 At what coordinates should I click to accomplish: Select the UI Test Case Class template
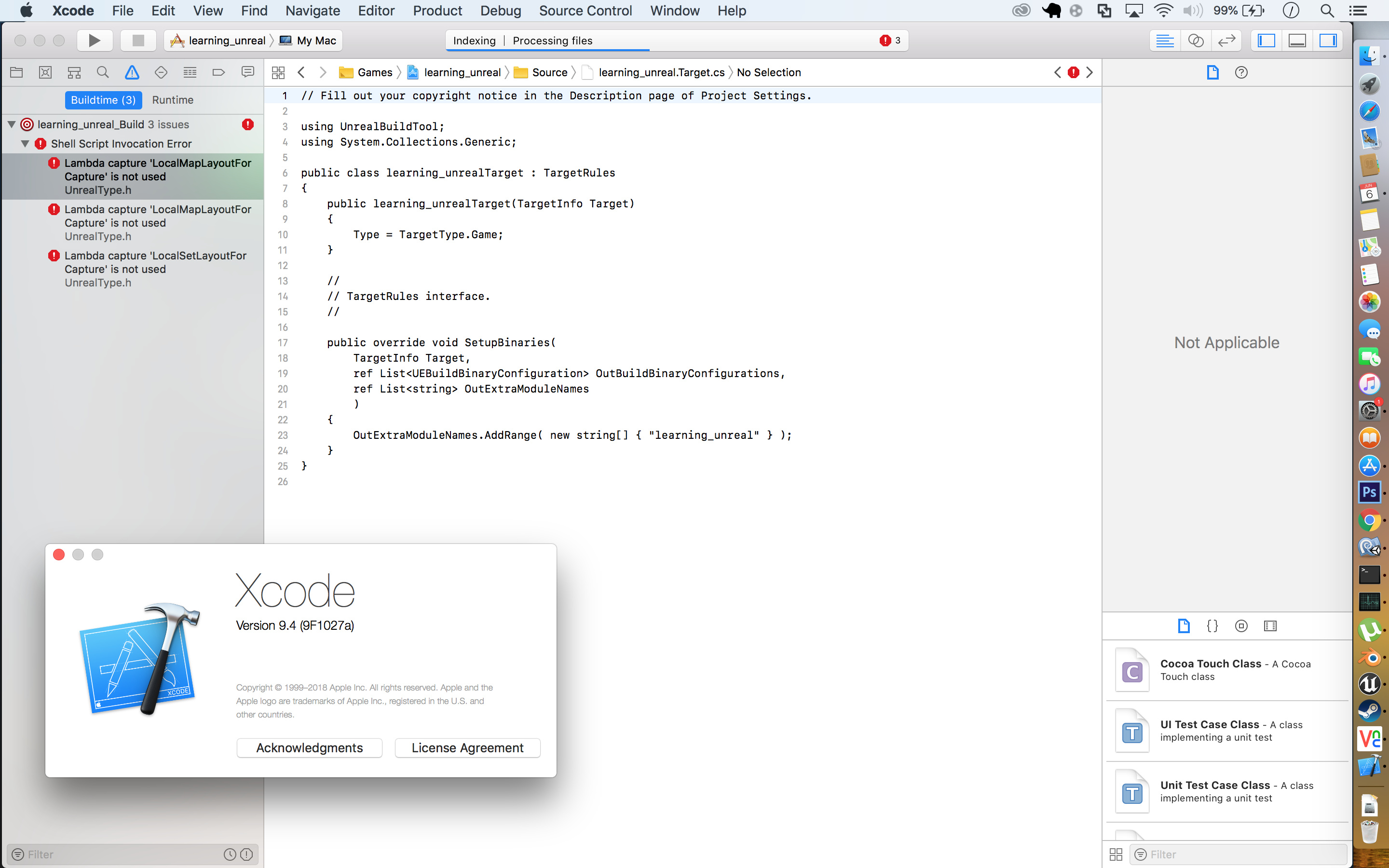click(1227, 731)
